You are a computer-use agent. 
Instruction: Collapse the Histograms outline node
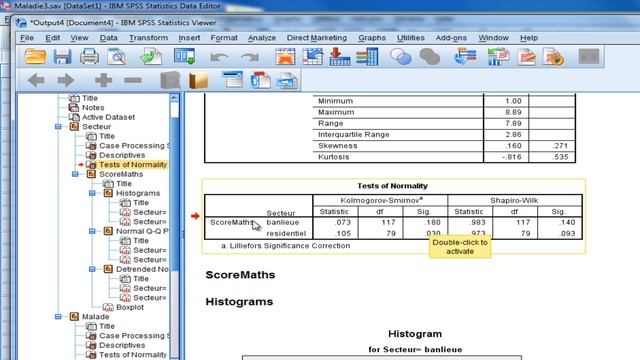coord(92,193)
